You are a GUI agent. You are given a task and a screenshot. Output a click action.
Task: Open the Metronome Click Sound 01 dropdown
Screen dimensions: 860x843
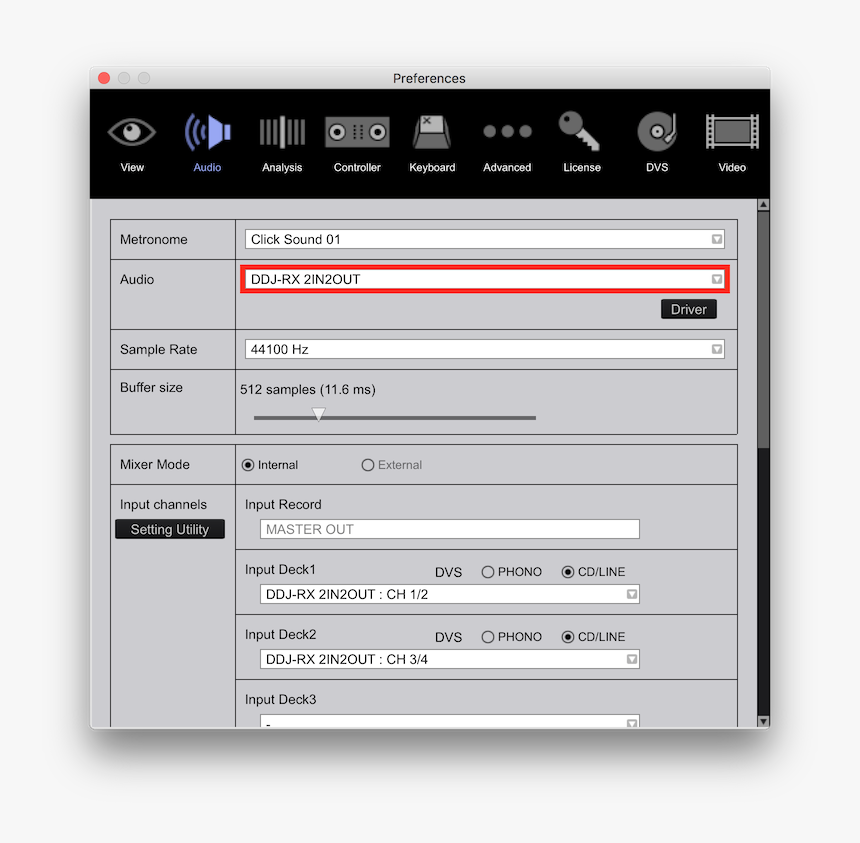(484, 239)
